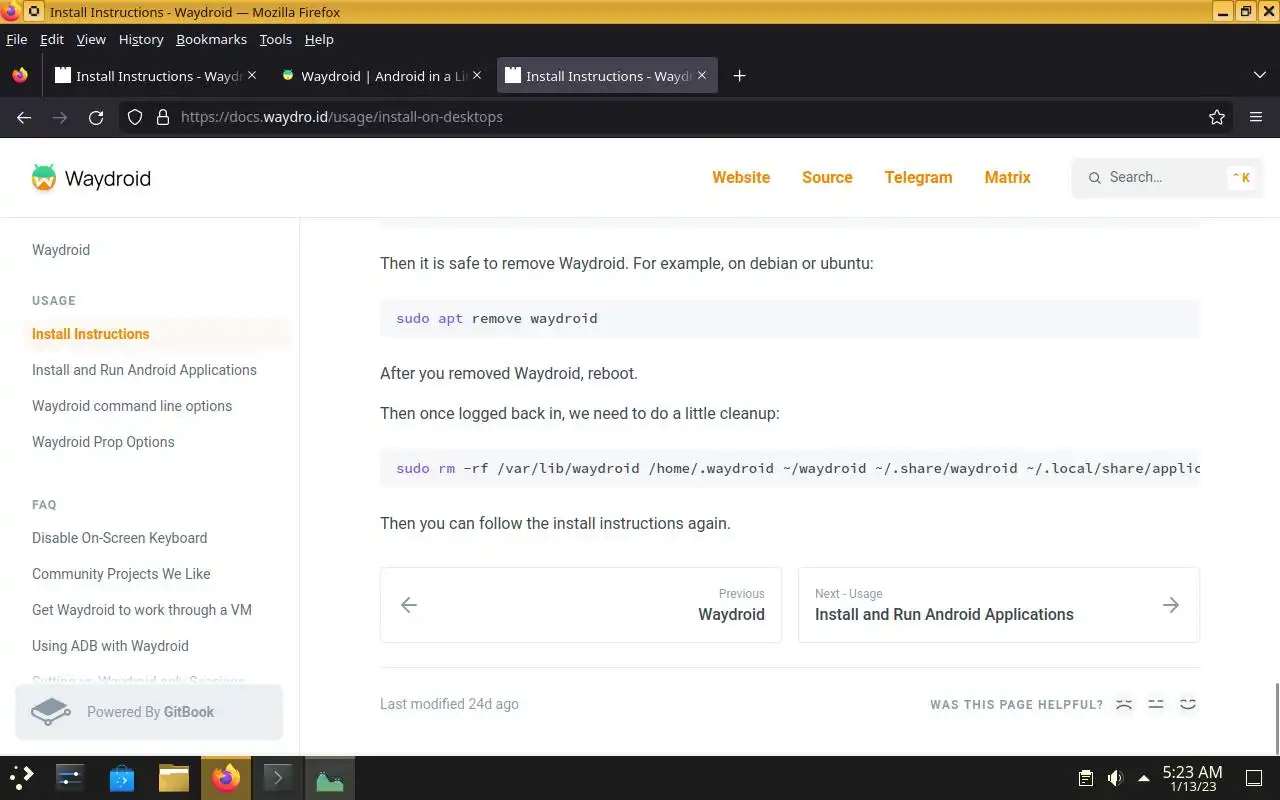Rate page with the happy face icon
The height and width of the screenshot is (800, 1280).
click(1188, 704)
